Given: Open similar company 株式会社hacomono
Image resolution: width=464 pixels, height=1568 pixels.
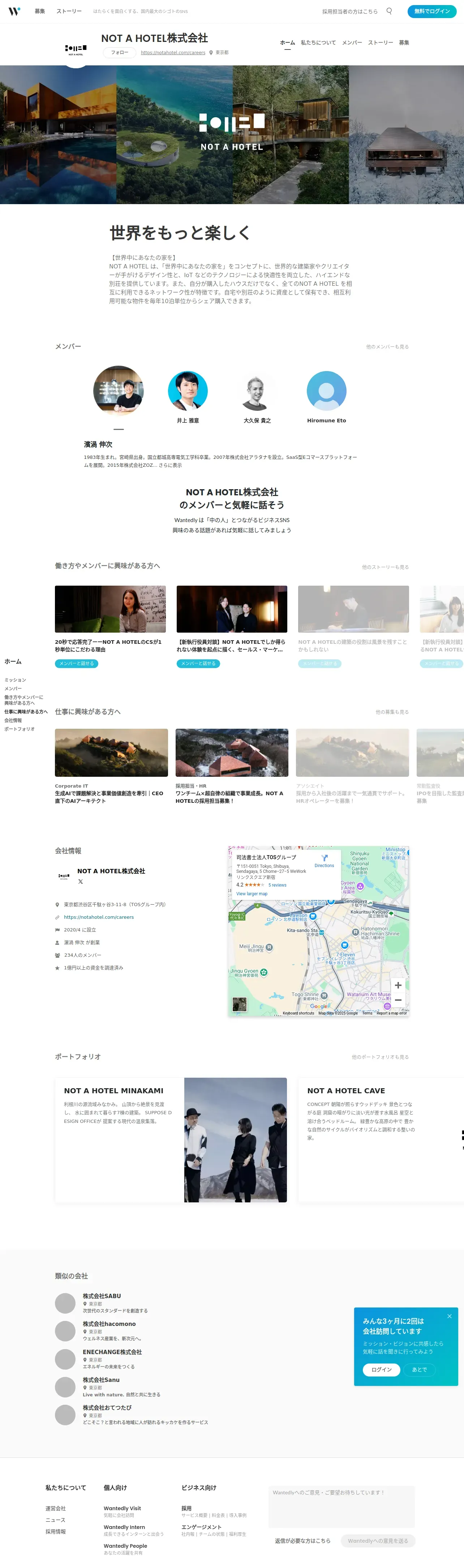Looking at the screenshot, I should [x=109, y=1324].
